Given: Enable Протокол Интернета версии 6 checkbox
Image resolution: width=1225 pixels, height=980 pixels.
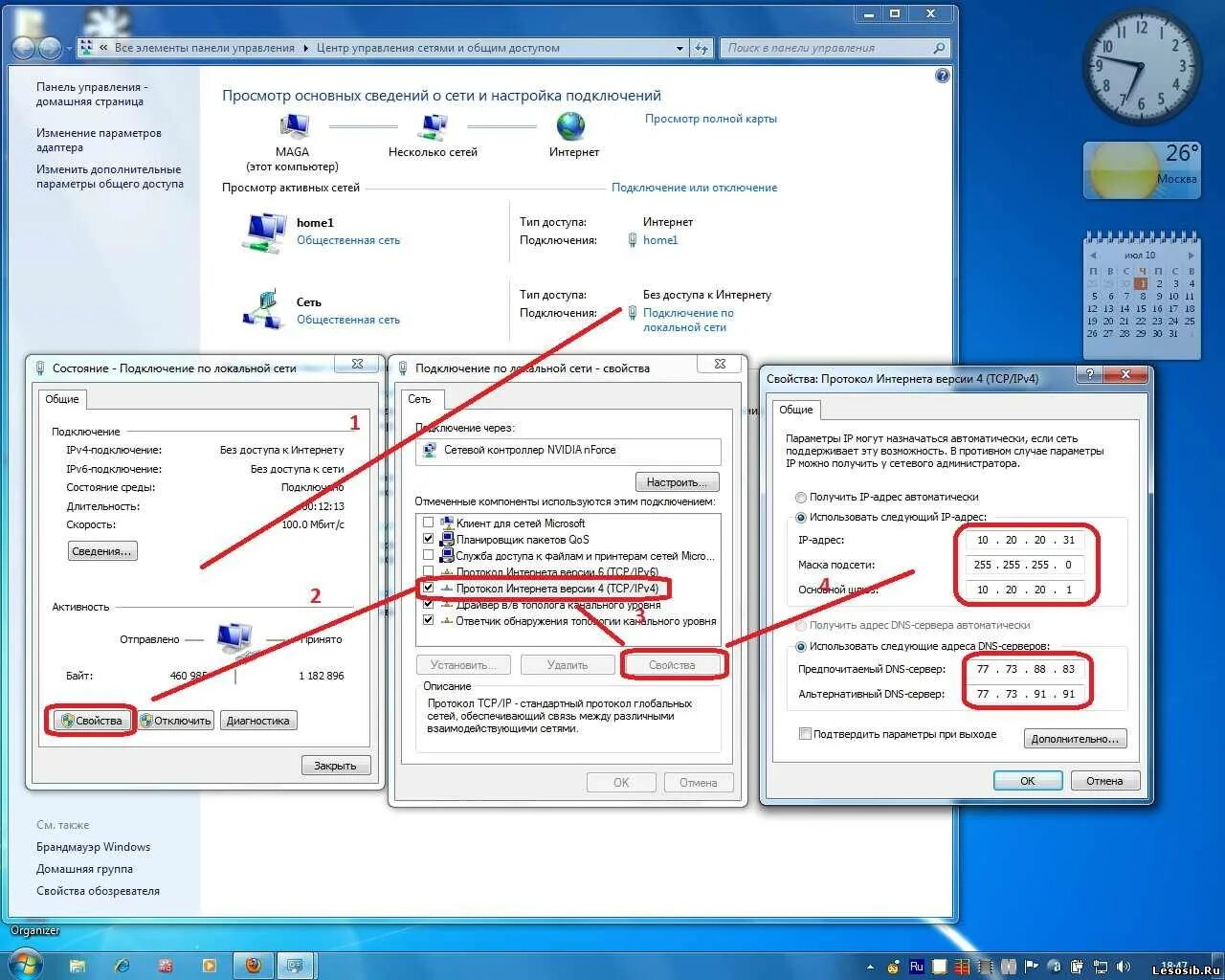Looking at the screenshot, I should click(x=429, y=571).
